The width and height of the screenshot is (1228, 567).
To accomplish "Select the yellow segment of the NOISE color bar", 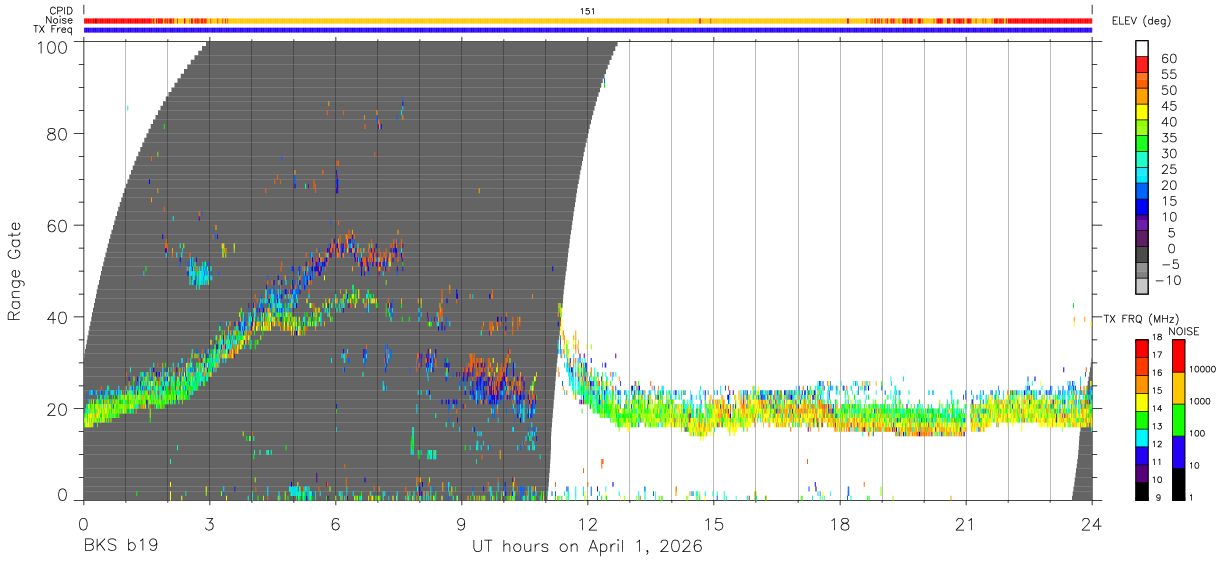I will coord(1178,388).
